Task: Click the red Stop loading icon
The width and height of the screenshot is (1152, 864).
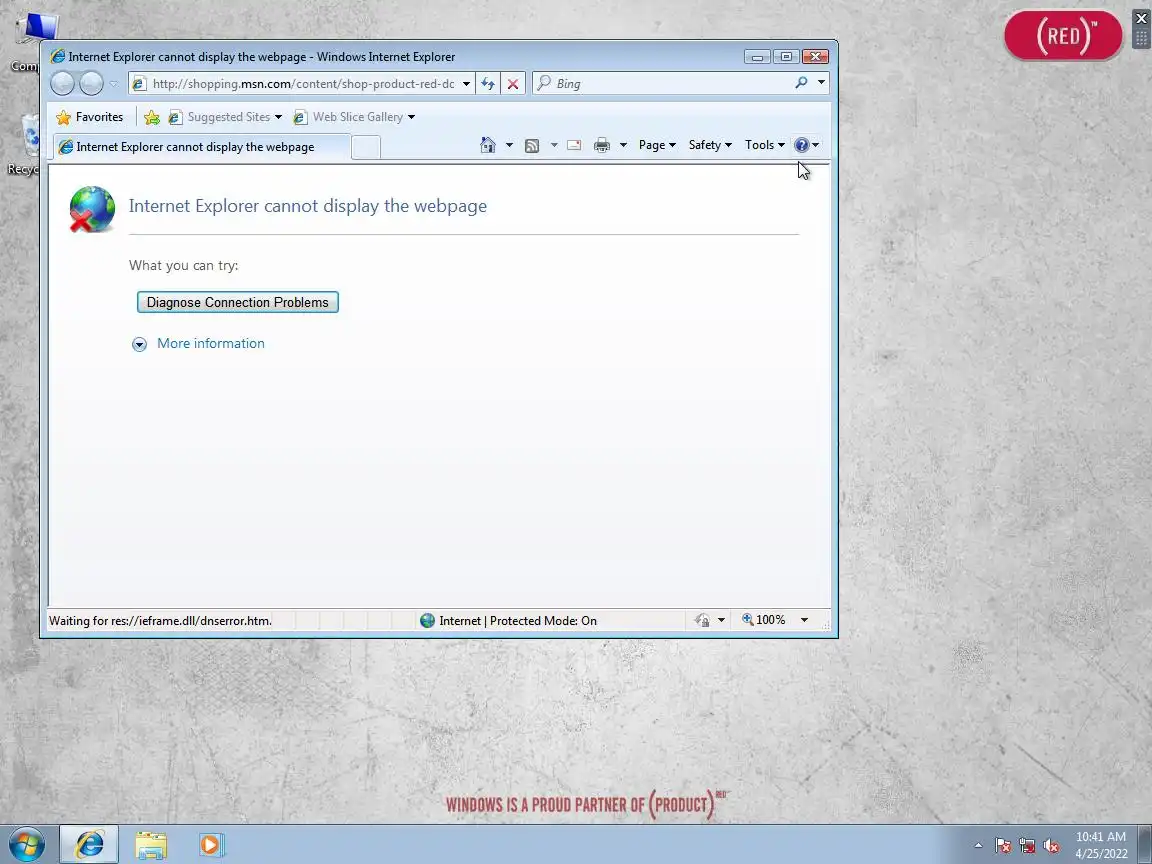Action: (513, 84)
